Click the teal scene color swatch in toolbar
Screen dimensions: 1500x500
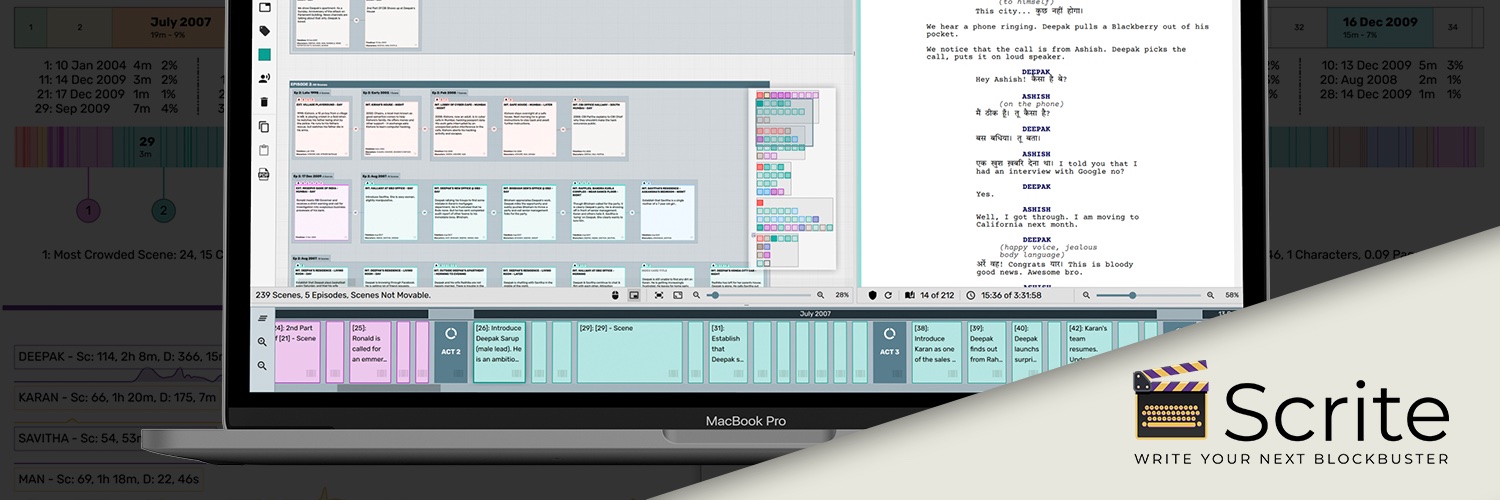pyautogui.click(x=264, y=55)
